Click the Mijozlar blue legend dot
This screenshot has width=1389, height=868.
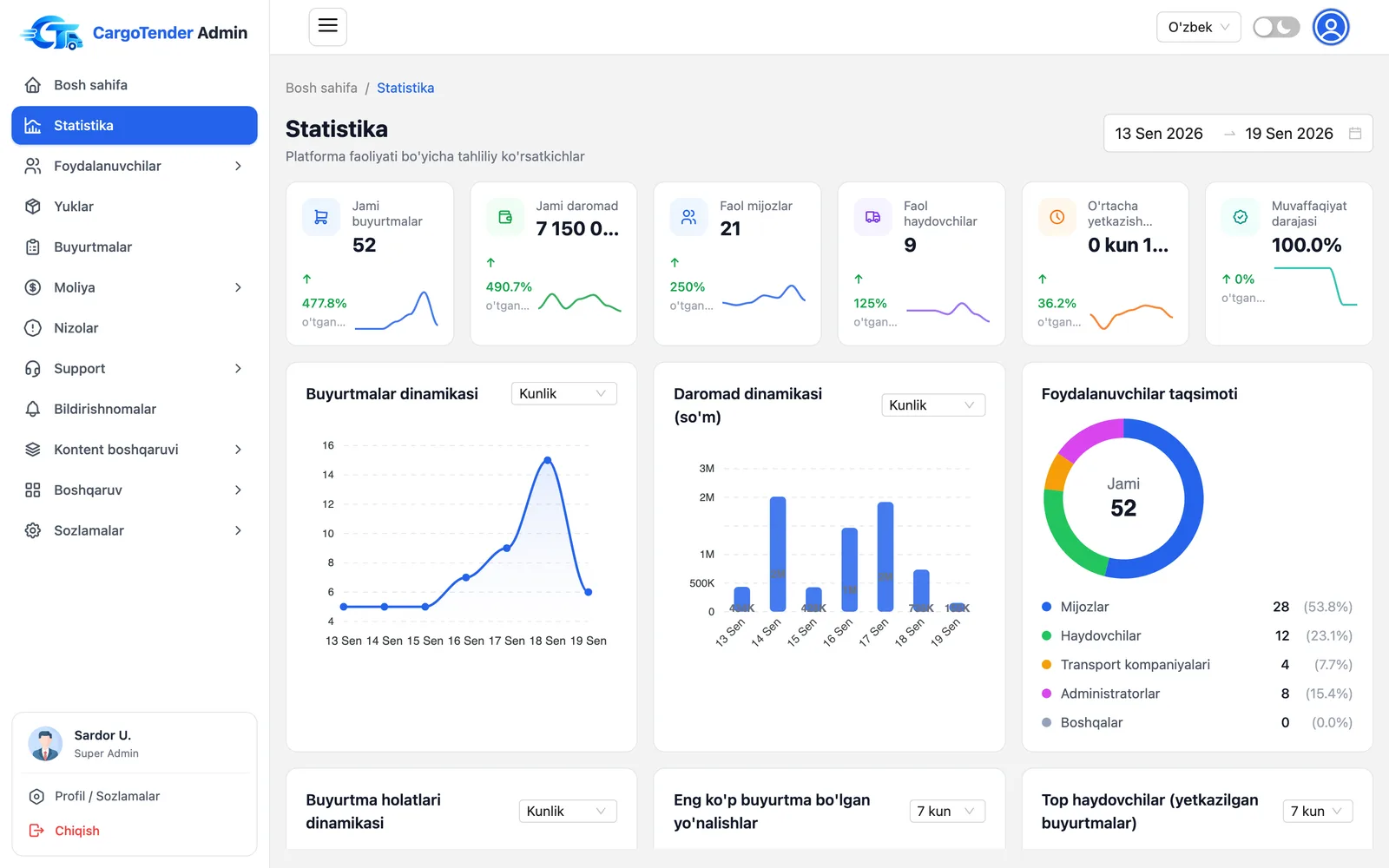1047,607
